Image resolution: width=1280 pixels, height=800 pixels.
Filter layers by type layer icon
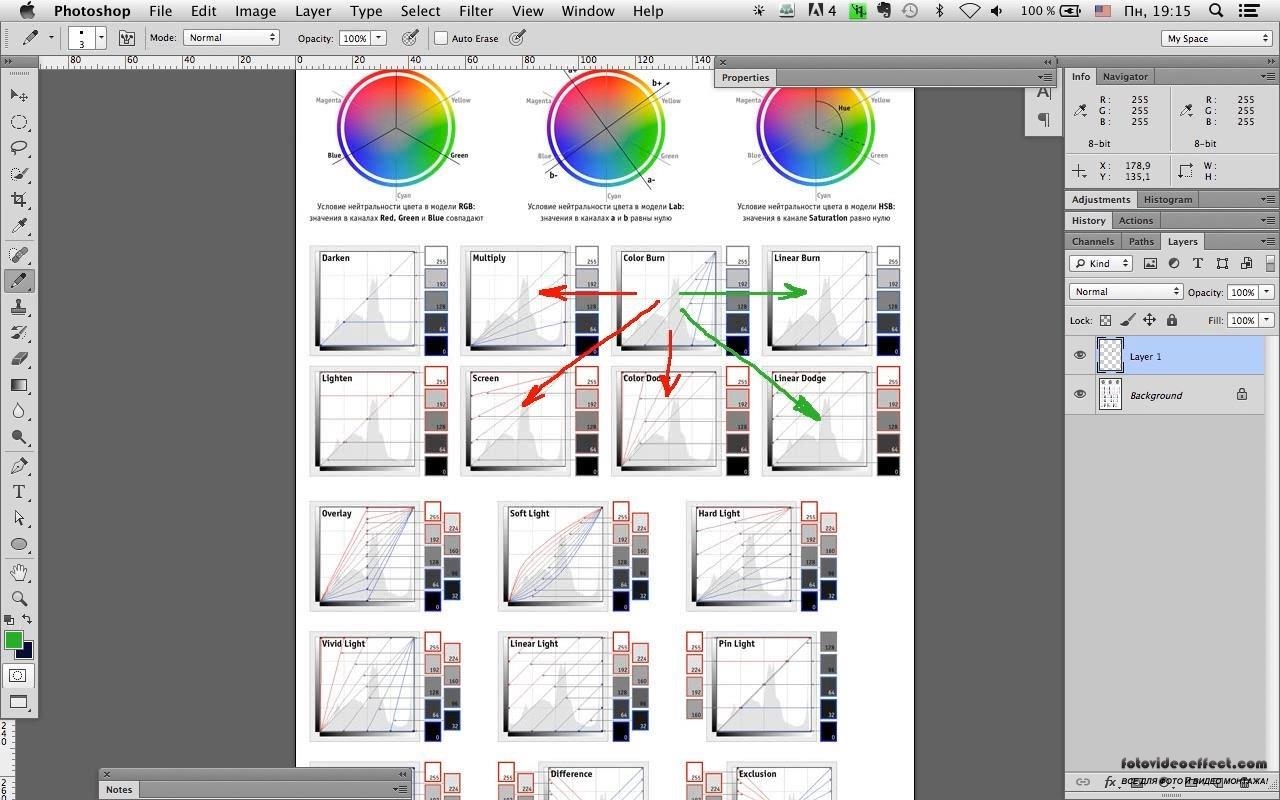point(1198,263)
